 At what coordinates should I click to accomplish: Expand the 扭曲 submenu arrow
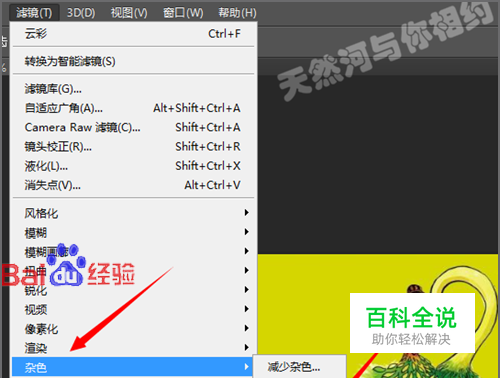[x=246, y=270]
